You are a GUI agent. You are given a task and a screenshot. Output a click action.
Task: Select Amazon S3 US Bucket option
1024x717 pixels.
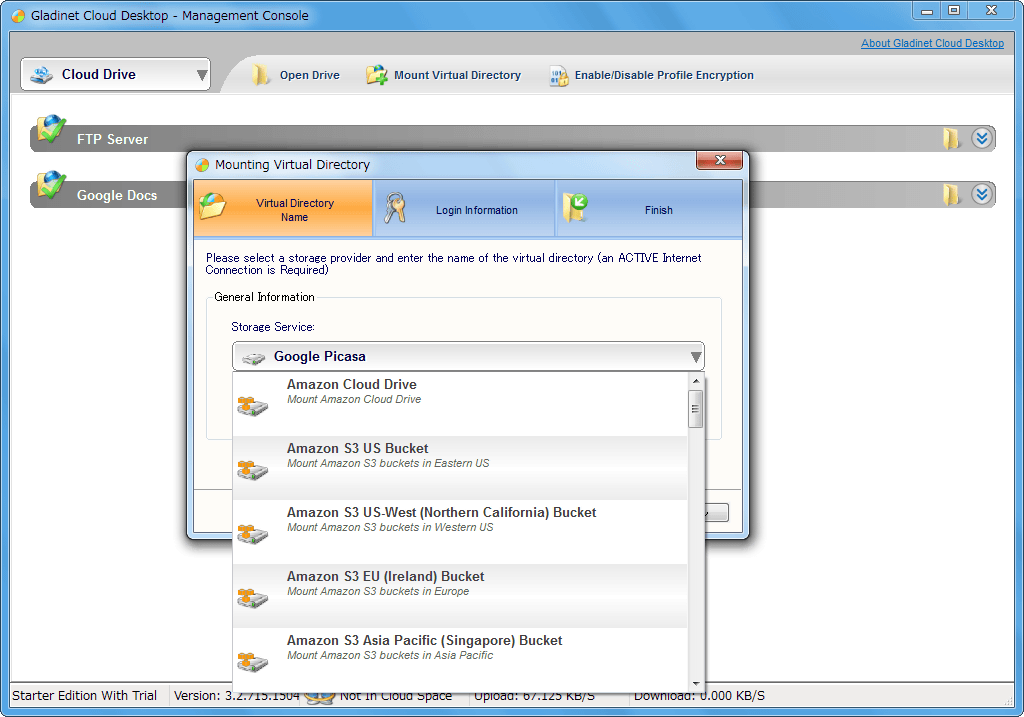click(460, 468)
